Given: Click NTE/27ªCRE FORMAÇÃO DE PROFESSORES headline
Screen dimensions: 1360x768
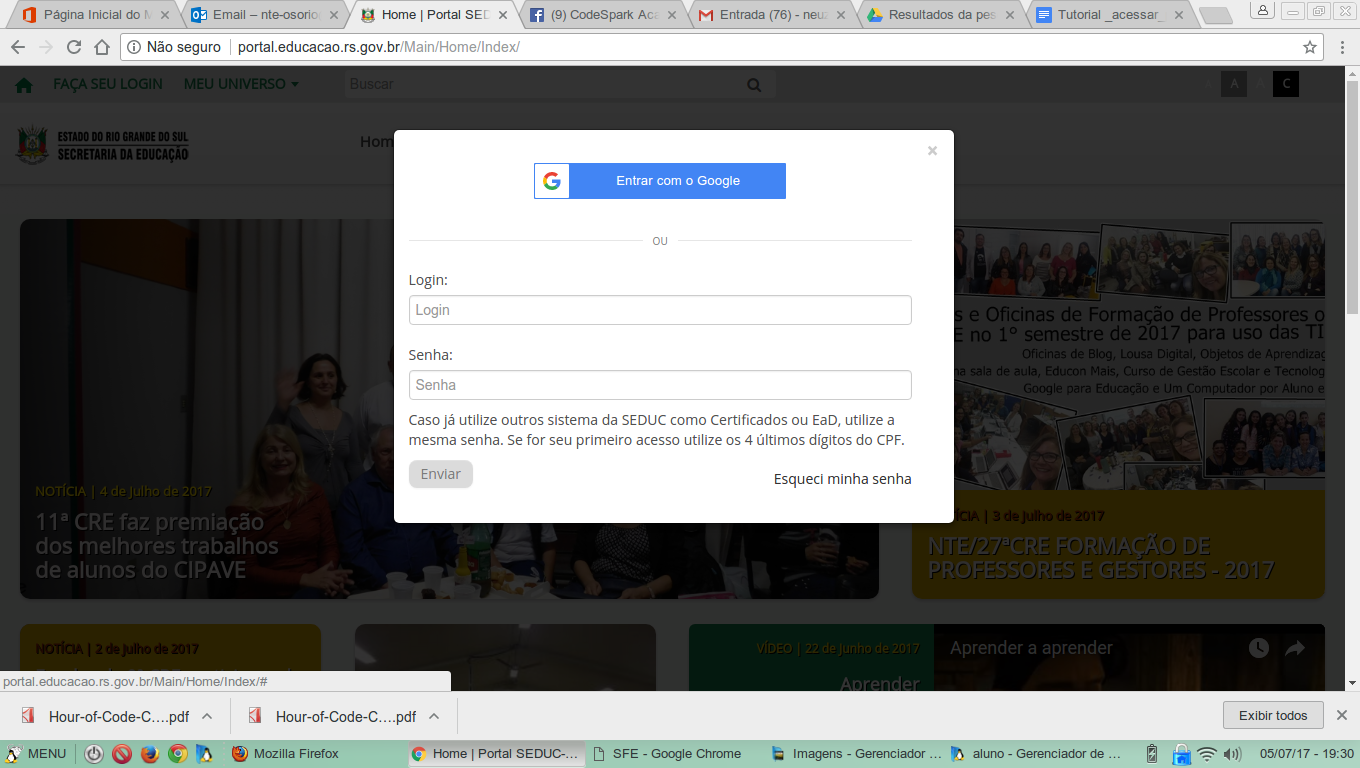Looking at the screenshot, I should click(x=1101, y=558).
